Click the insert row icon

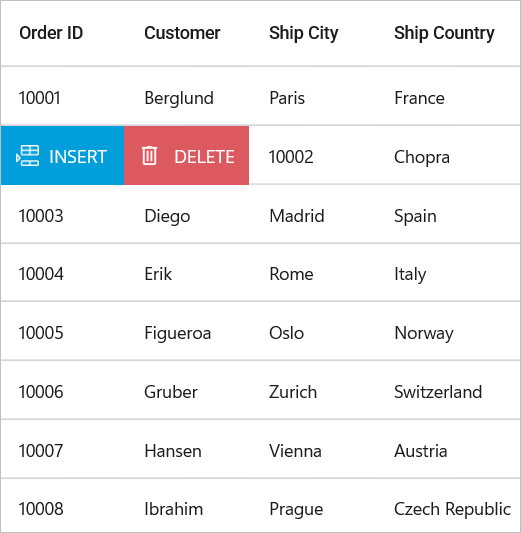(28, 156)
